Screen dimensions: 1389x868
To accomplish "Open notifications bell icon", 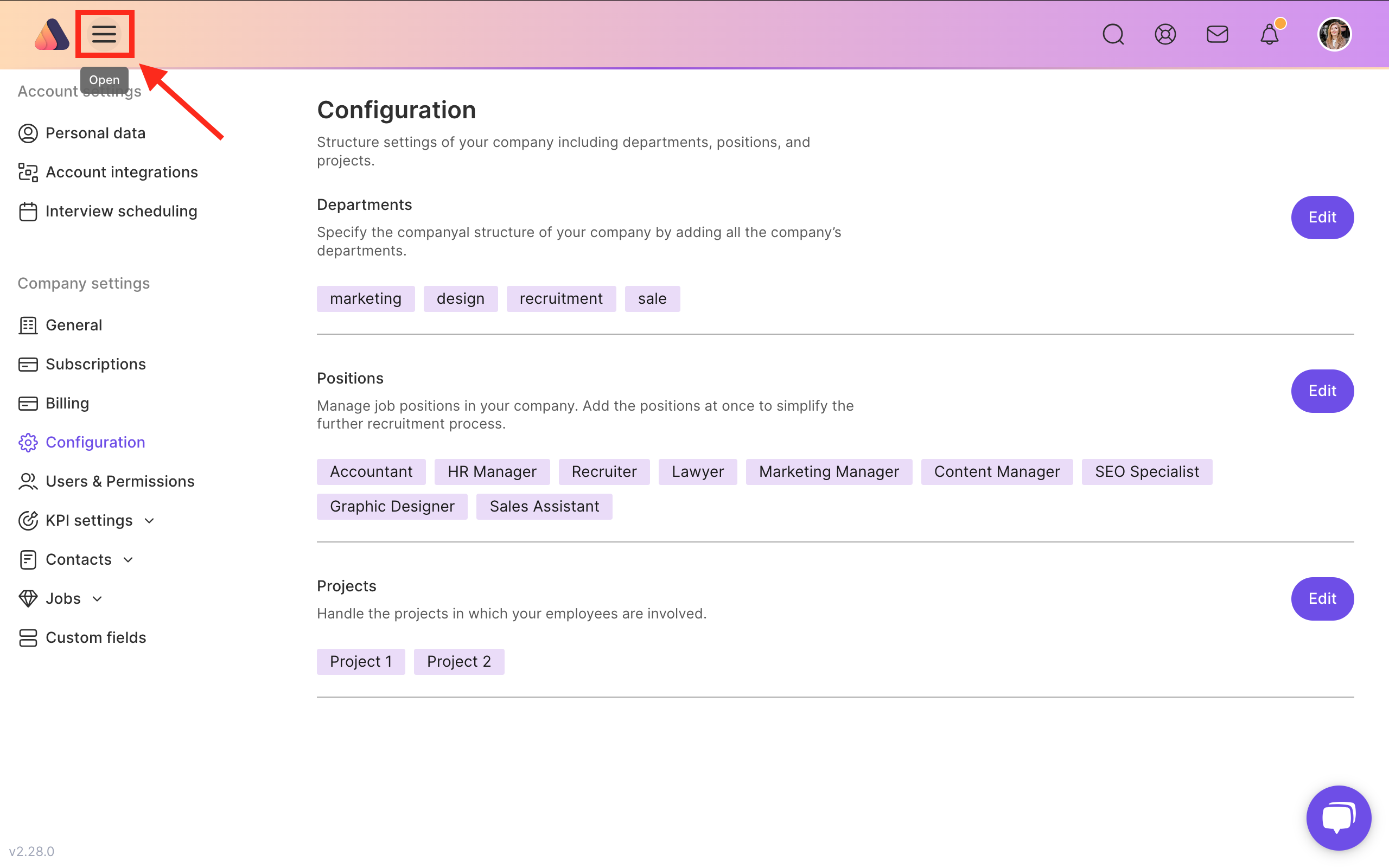I will coord(1270,34).
